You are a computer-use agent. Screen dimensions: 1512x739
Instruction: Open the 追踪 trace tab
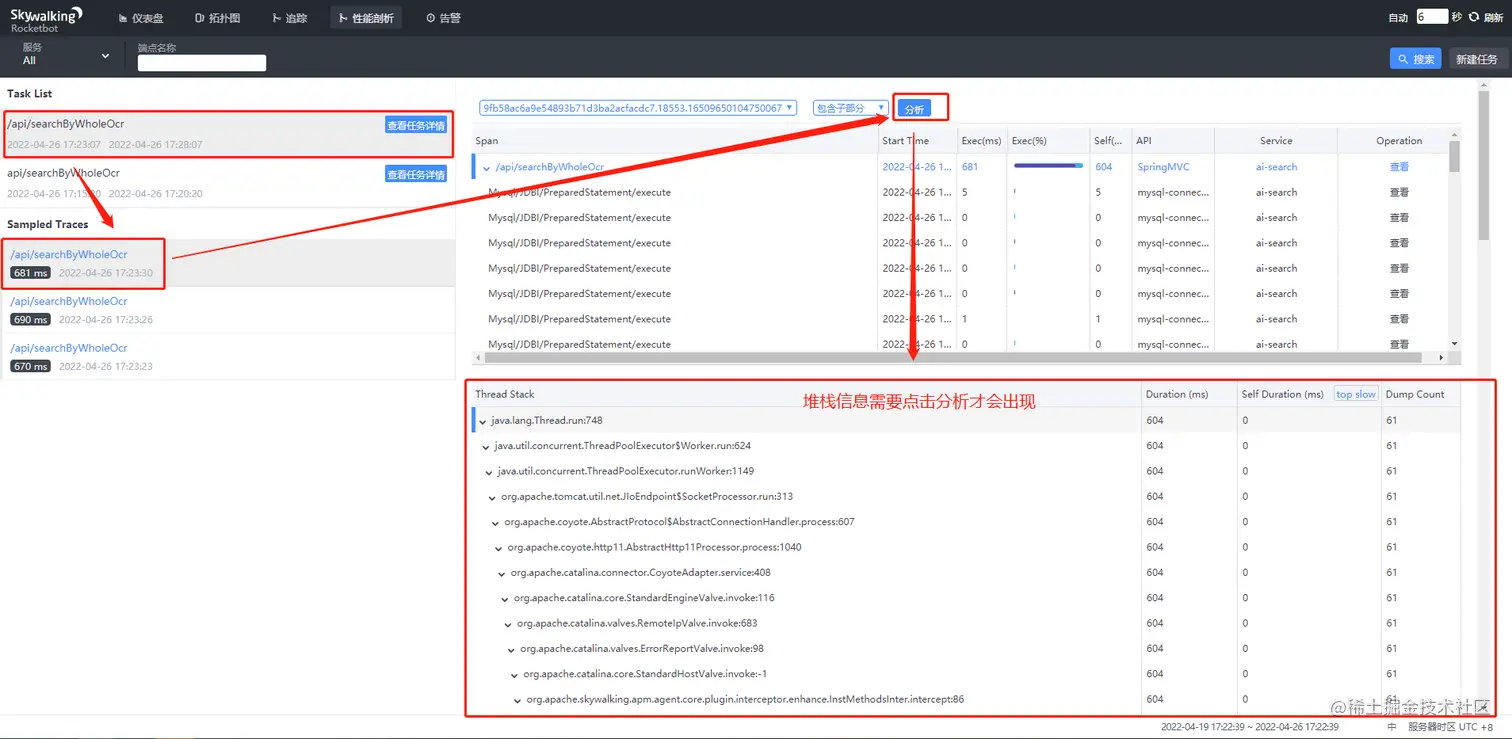point(290,18)
